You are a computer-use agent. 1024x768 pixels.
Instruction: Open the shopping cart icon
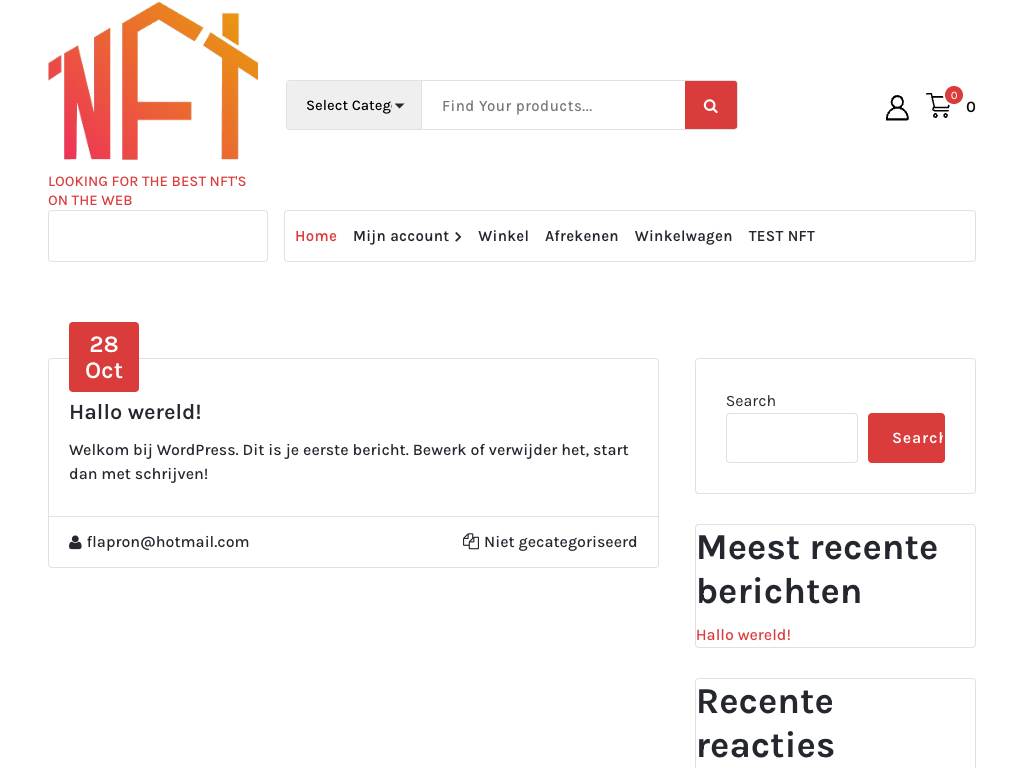tap(940, 105)
